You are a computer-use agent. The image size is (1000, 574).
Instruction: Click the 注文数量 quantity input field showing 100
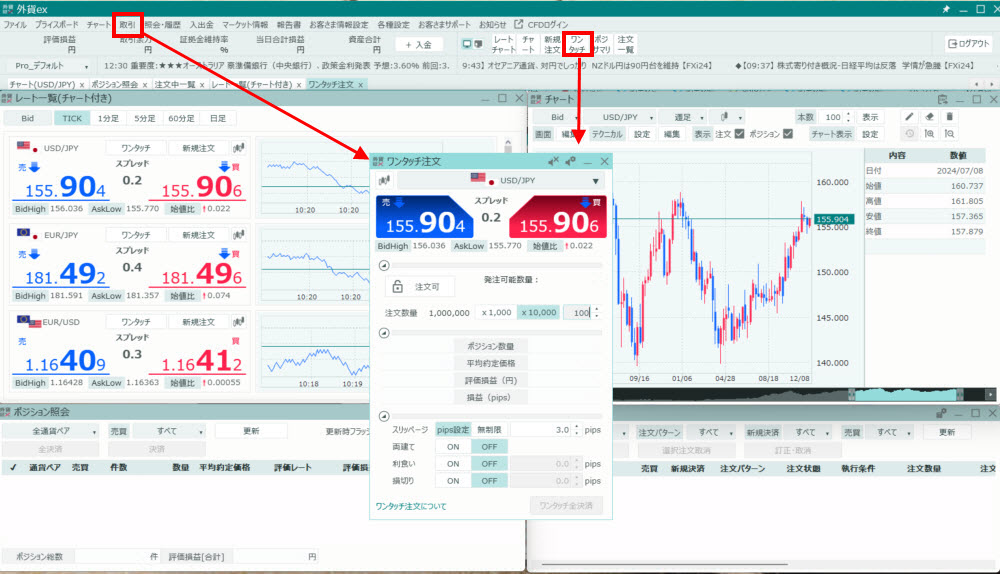coord(575,313)
